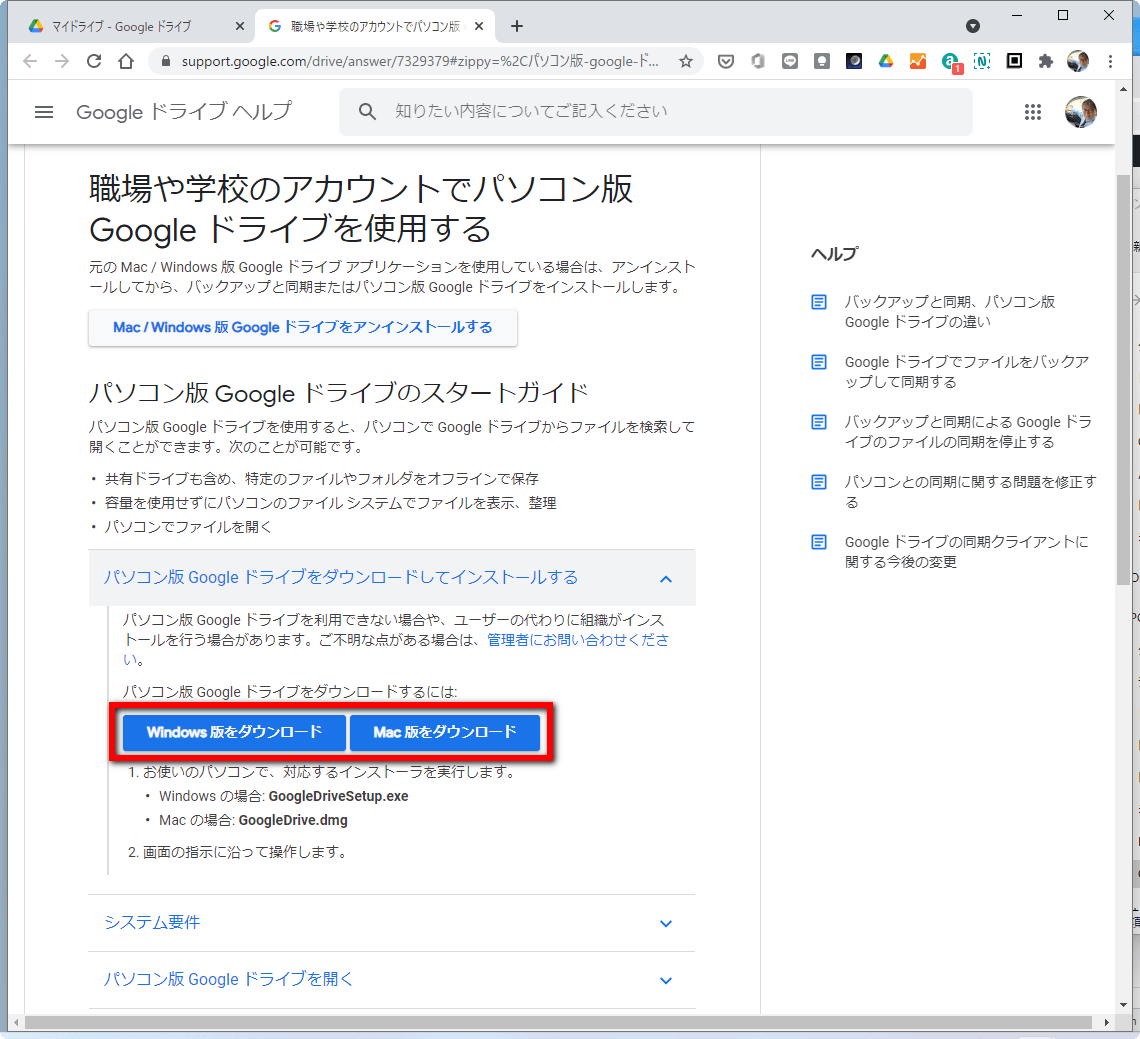Open the Google Drive extension icon
This screenshot has height=1039, width=1140.
click(x=886, y=61)
